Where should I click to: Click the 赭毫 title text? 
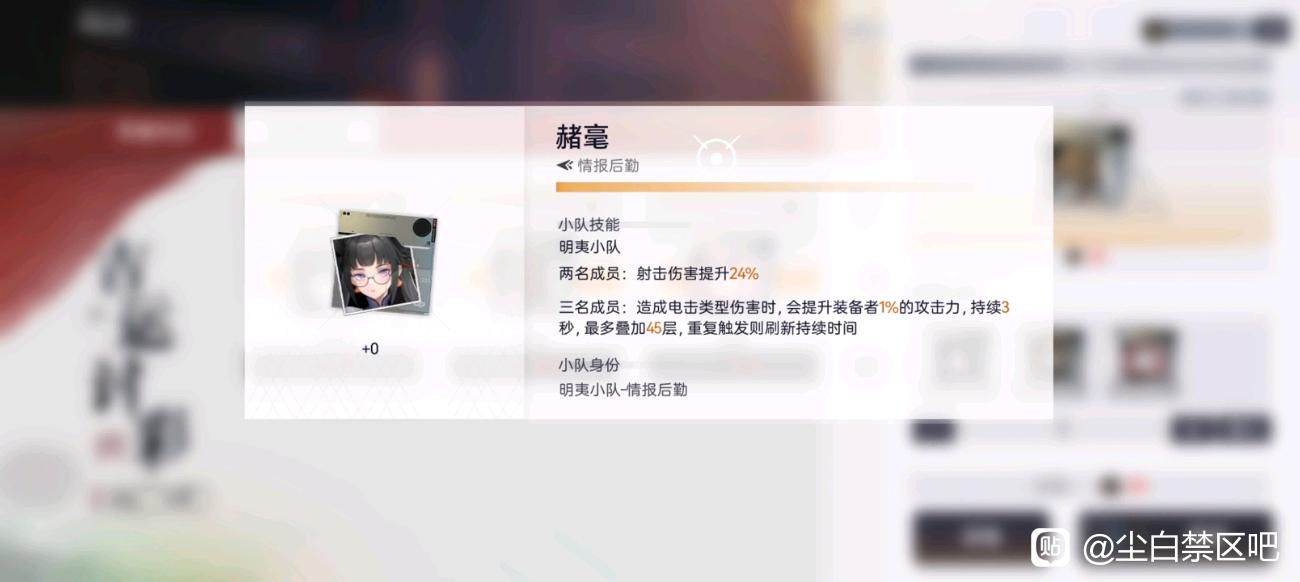point(582,137)
